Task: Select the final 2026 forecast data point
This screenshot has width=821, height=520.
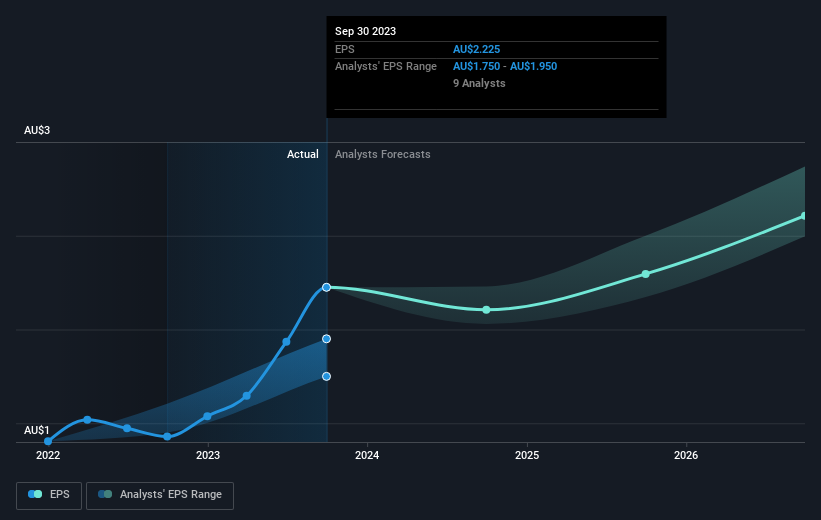Action: (x=804, y=216)
